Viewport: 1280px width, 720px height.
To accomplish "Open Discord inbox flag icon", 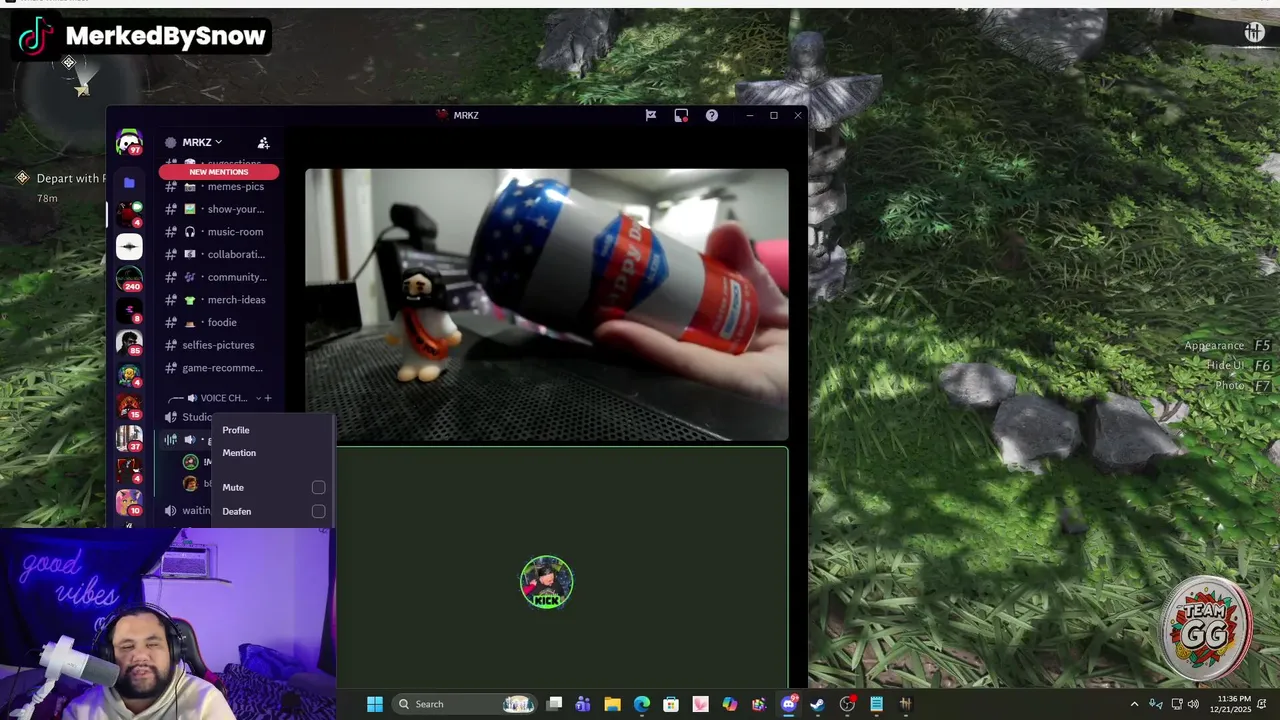I will point(651,115).
